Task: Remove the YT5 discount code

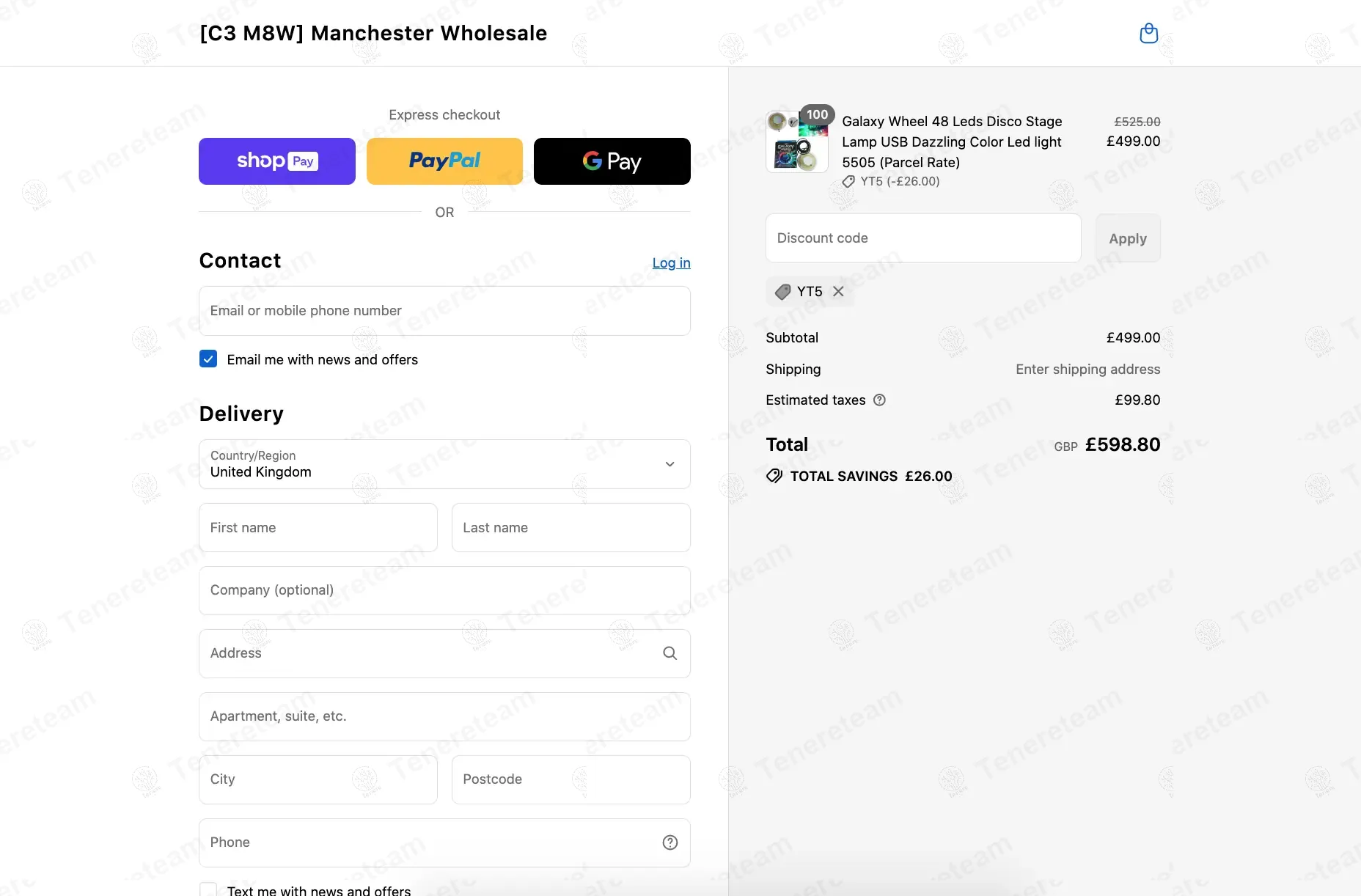Action: [x=838, y=291]
